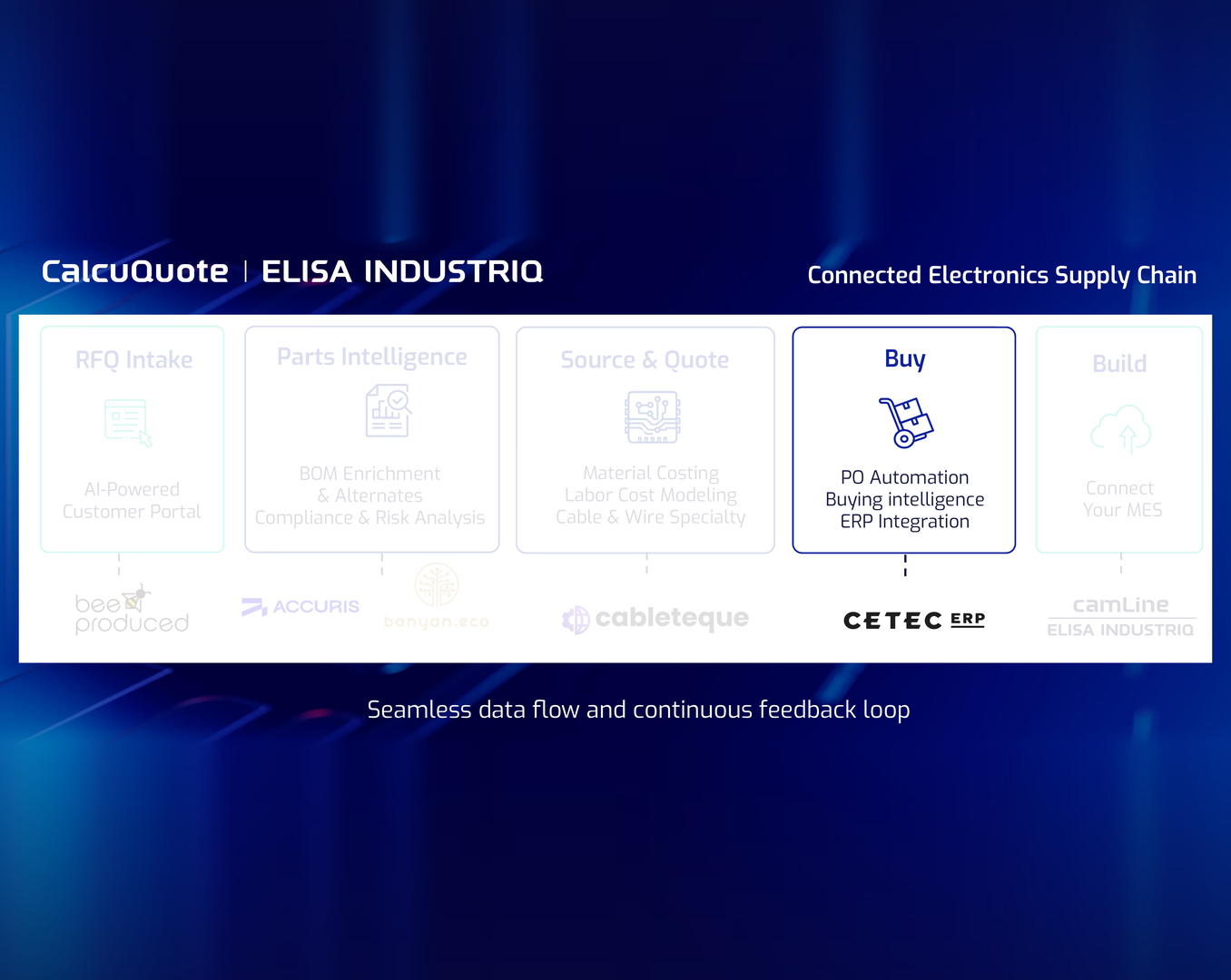Click 'Connected Electronics Supply Chain' title

click(x=1002, y=276)
